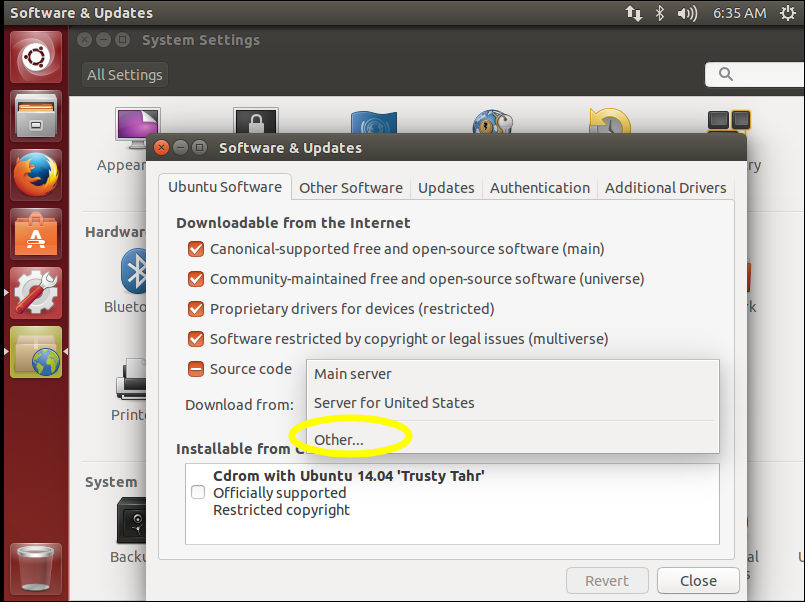This screenshot has width=805, height=602.
Task: Open the Ubuntu Dash home launcher icon
Action: pos(36,57)
